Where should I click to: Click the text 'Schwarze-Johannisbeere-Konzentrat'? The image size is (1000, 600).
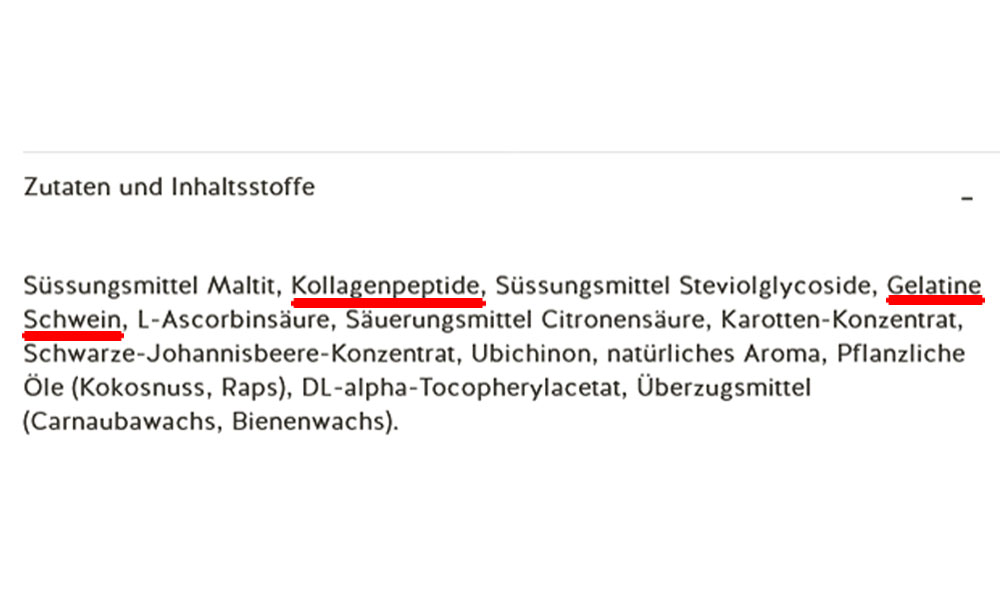pyautogui.click(x=239, y=353)
